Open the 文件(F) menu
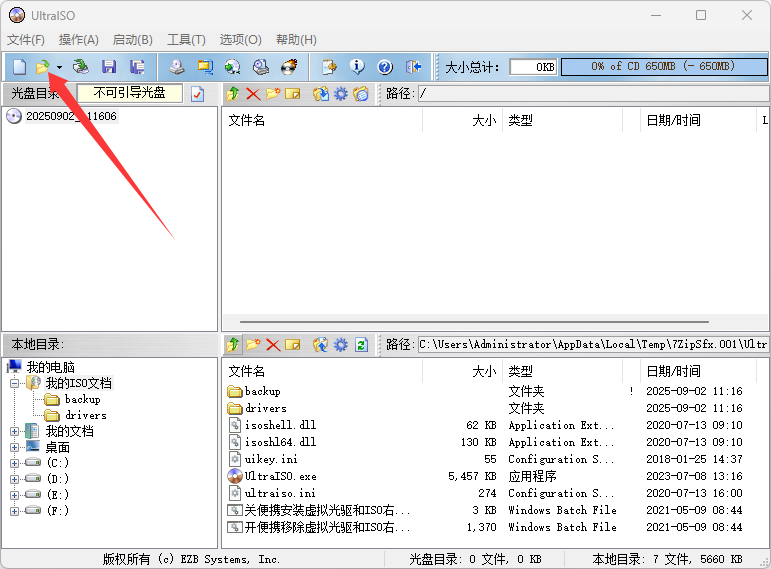 pyautogui.click(x=26, y=40)
